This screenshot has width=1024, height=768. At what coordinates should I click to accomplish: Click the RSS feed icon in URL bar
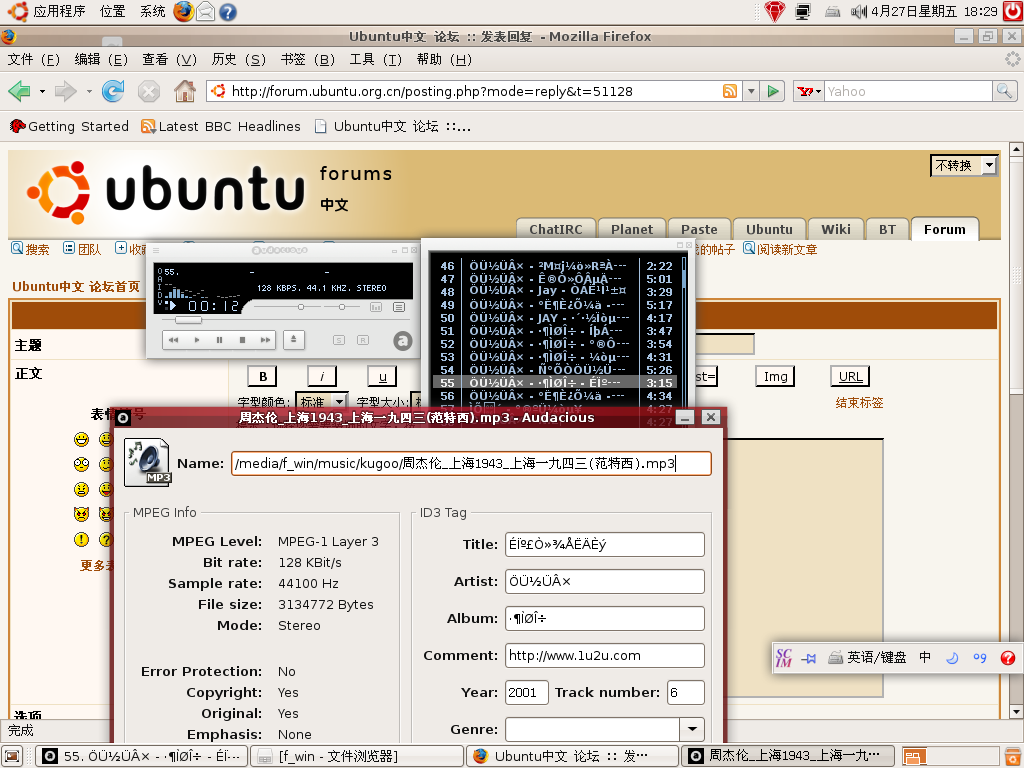click(x=729, y=91)
